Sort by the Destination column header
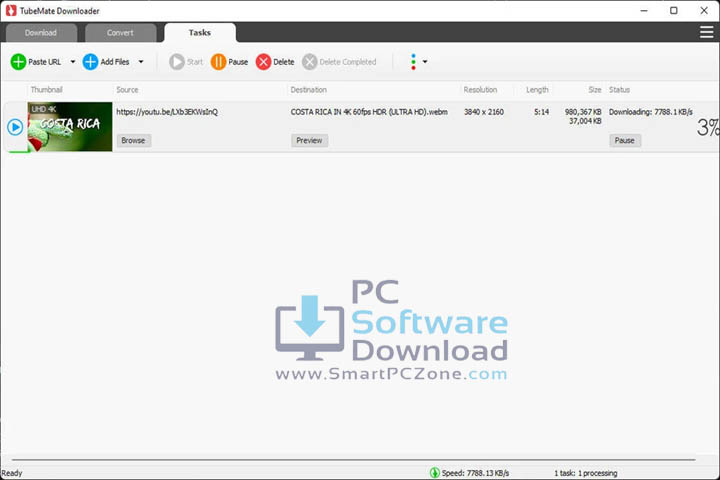Image resolution: width=720 pixels, height=480 pixels. tap(309, 90)
